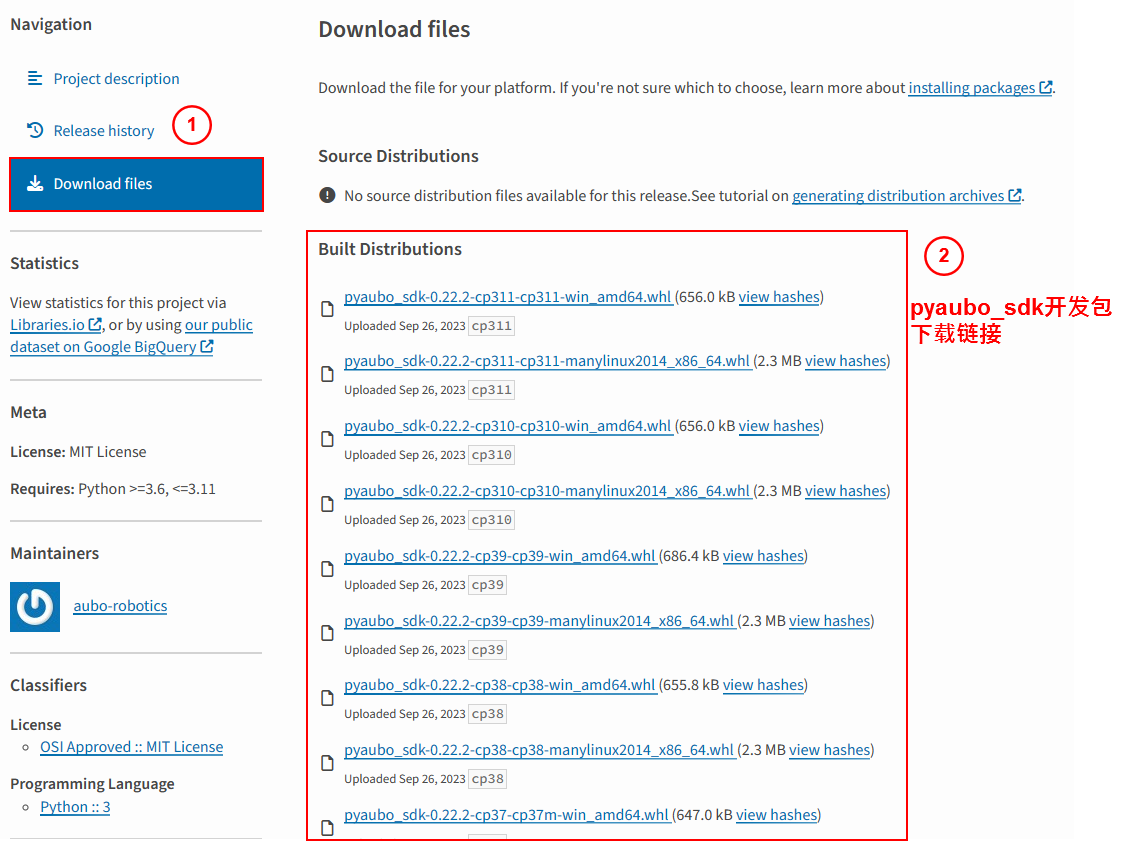Viewport: 1130px width, 841px height.
Task: Click external-link icon next to Libraries.io
Action: [95, 324]
